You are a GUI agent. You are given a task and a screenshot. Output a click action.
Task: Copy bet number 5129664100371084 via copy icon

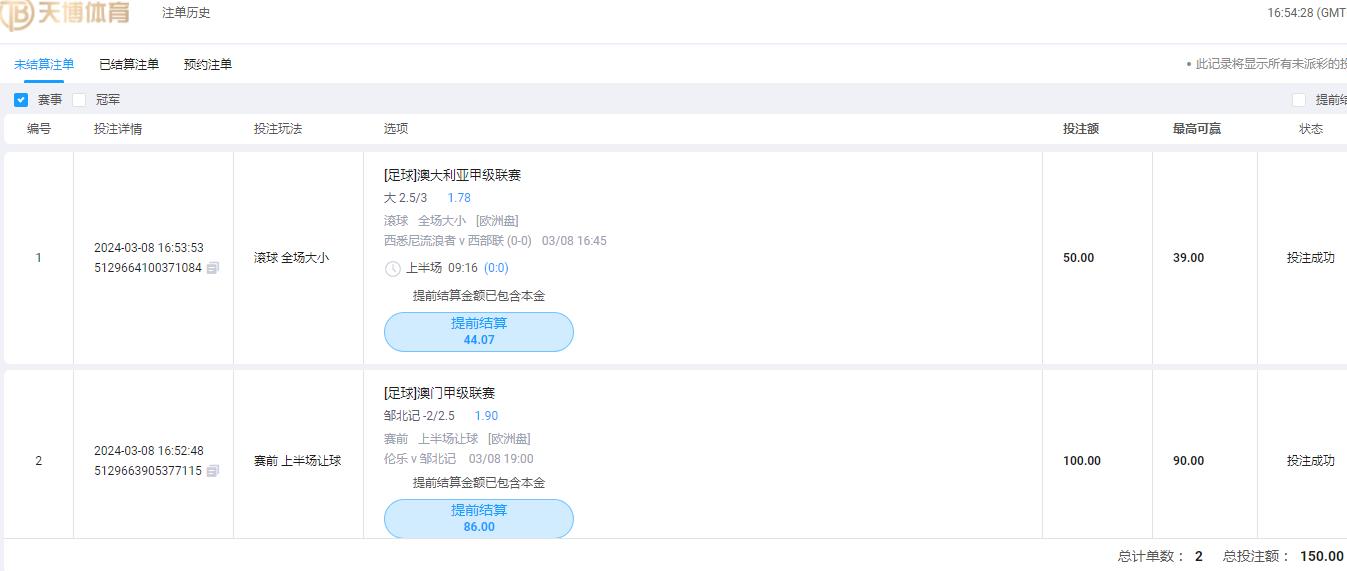click(213, 268)
